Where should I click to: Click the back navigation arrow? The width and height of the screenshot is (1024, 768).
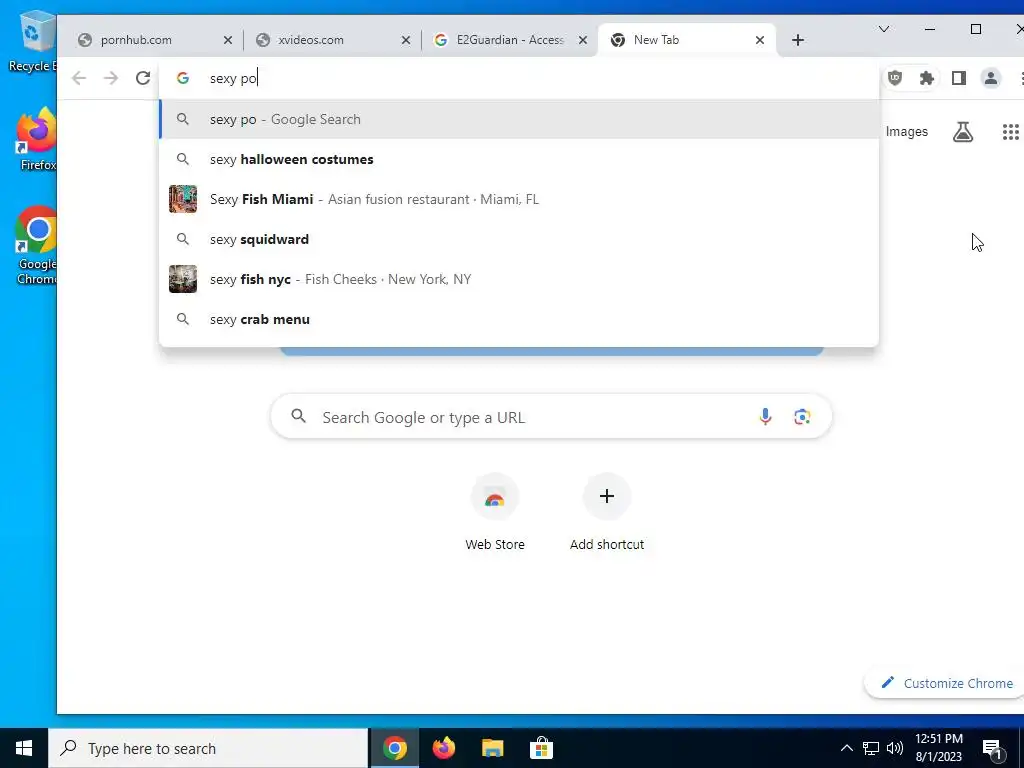(79, 78)
